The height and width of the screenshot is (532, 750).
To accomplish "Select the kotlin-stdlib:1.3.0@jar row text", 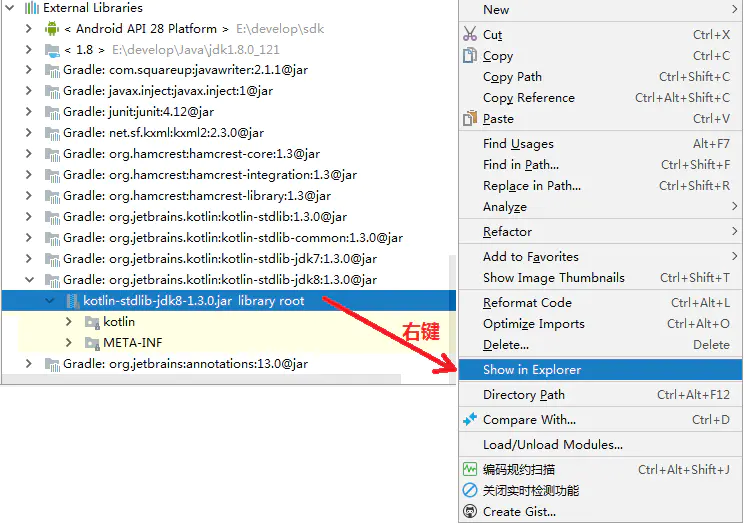I will click(x=205, y=217).
